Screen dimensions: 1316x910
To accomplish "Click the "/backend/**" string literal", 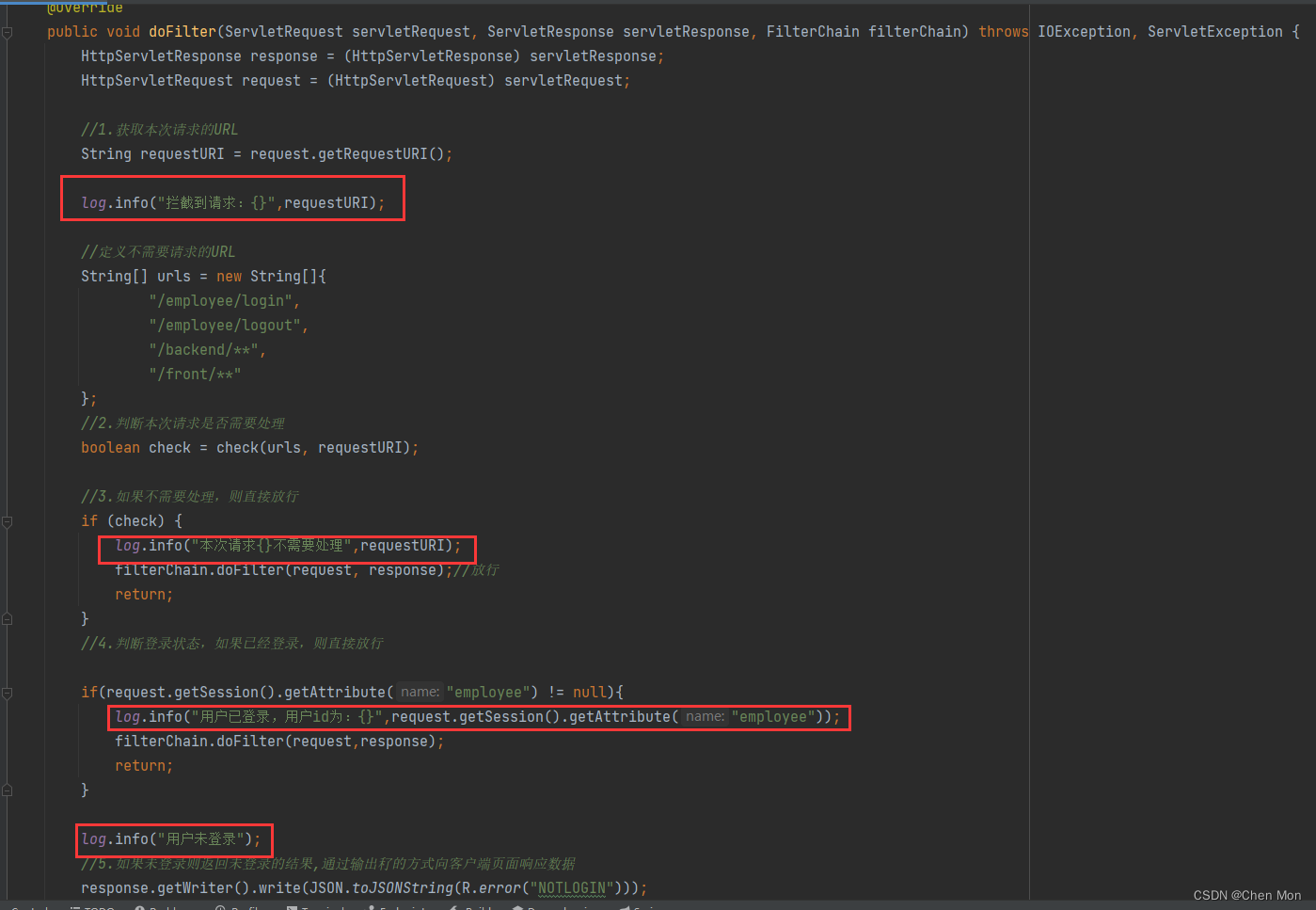I will [x=203, y=350].
